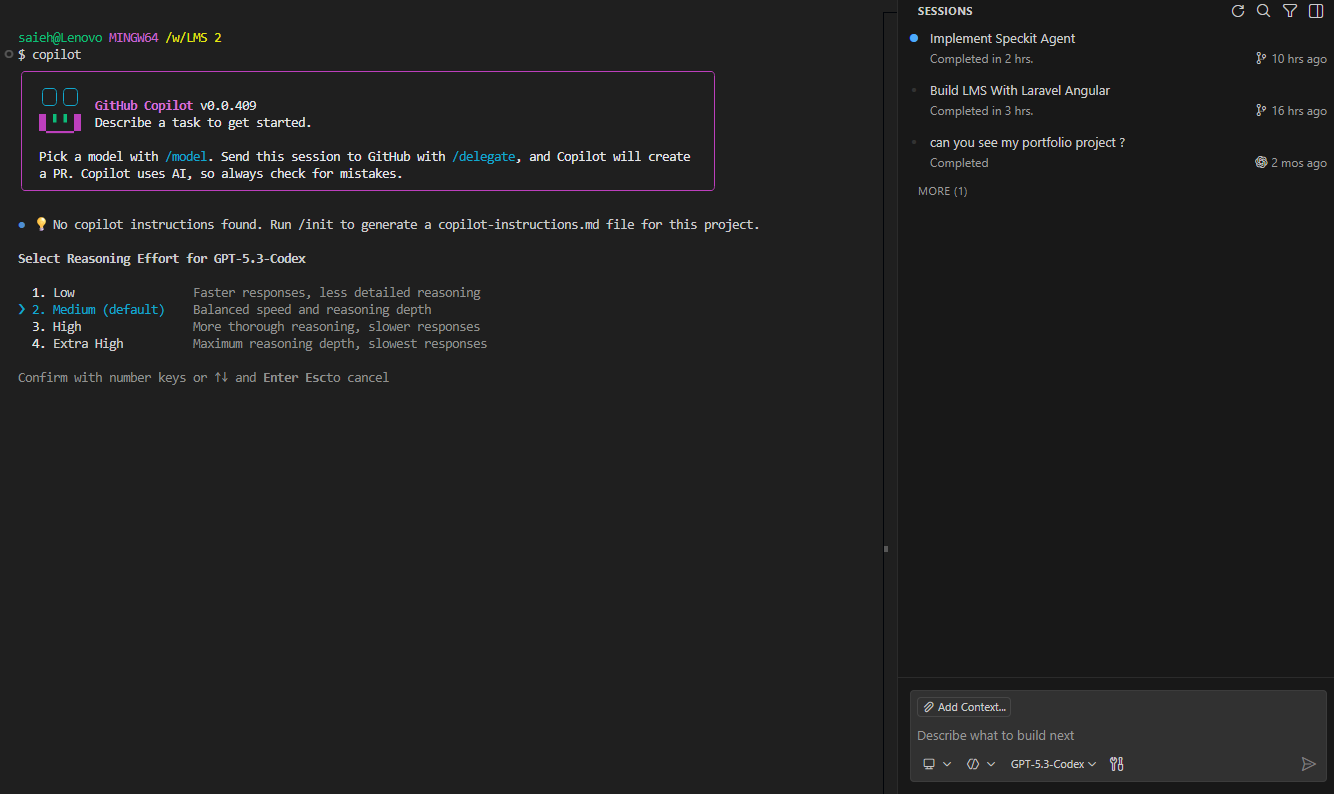
Task: Select Low reasoning effort
Action: [64, 292]
